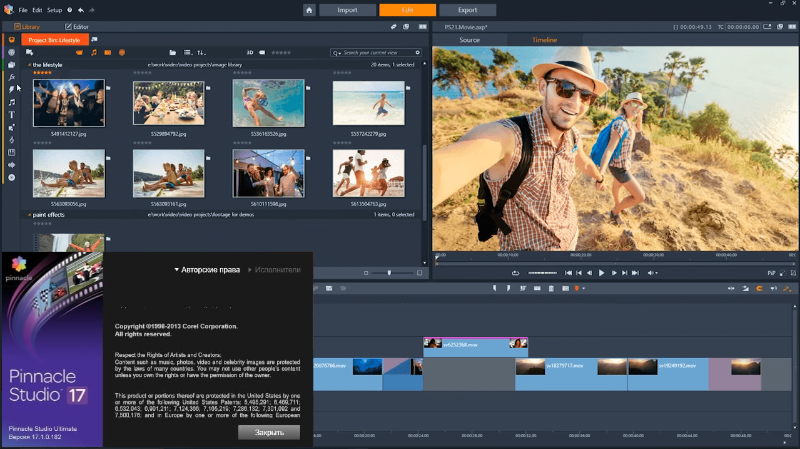Click the mark-out flag icon in timeline toolbar
Image resolution: width=800 pixels, height=449 pixels.
click(x=508, y=289)
